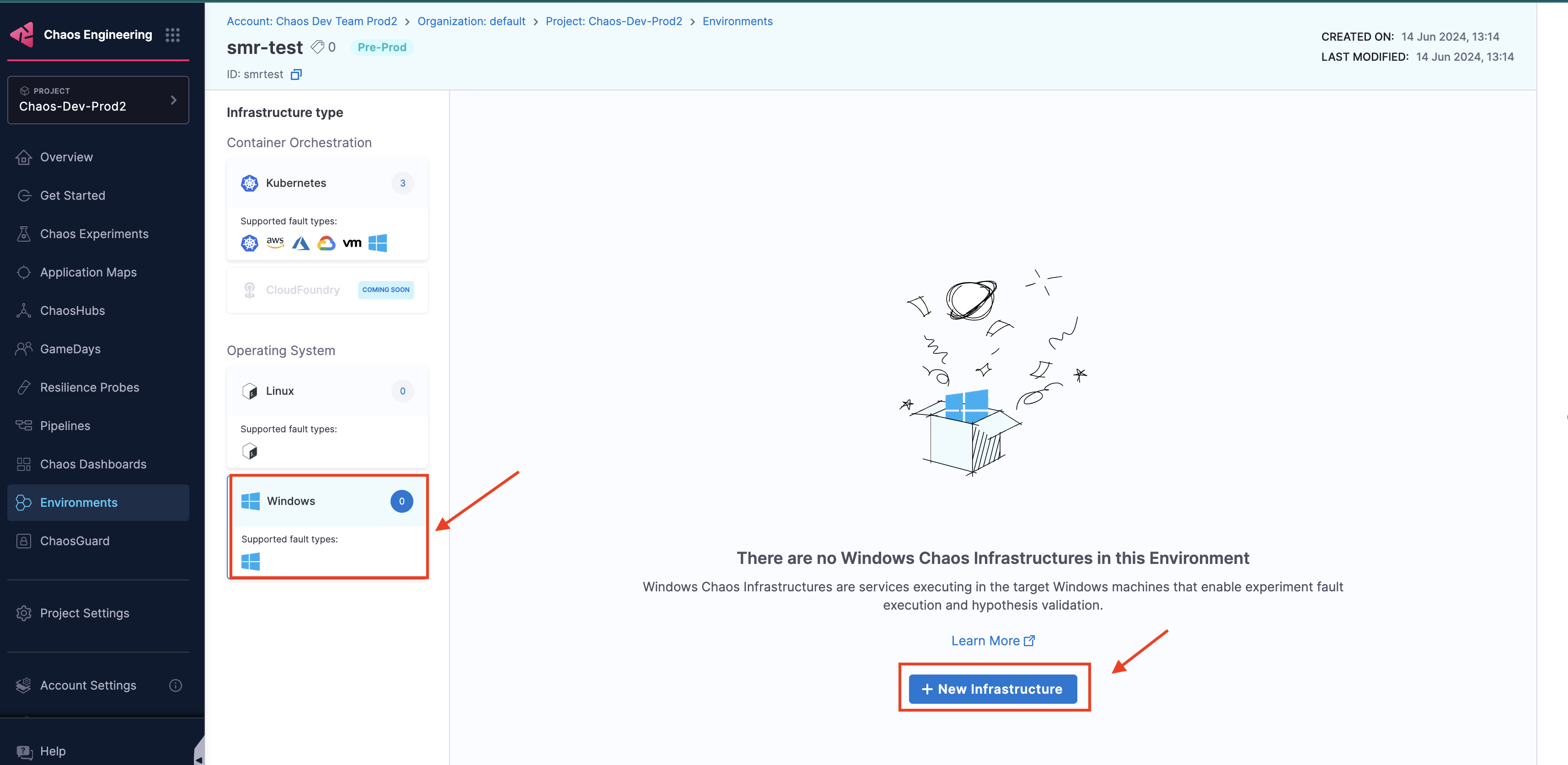Collapse the sidebar using bottom arrow
1568x765 pixels.
tap(198, 758)
